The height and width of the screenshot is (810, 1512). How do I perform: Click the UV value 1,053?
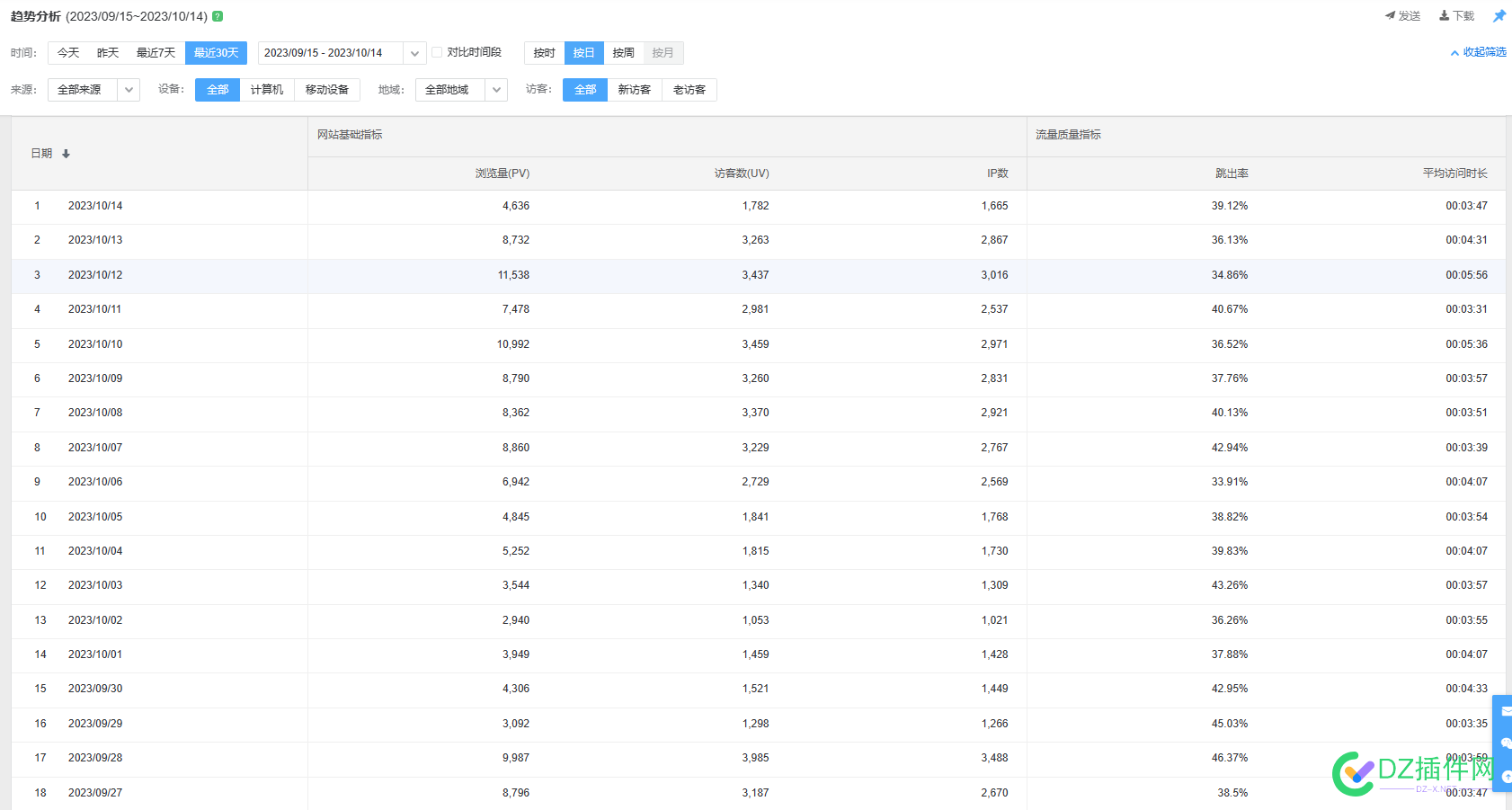point(755,620)
